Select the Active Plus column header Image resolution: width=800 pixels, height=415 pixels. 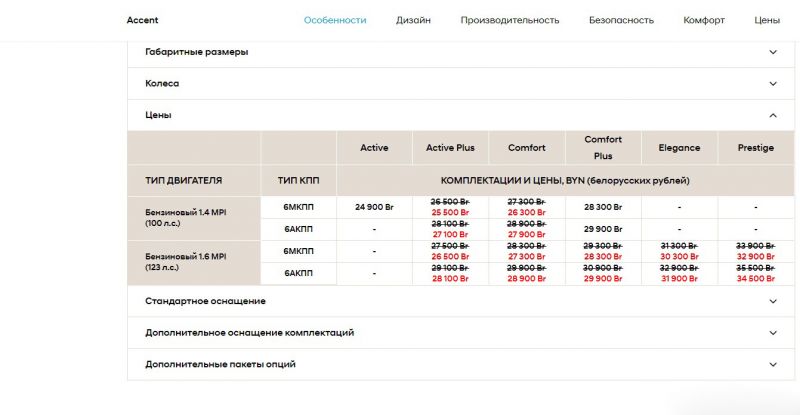(450, 148)
